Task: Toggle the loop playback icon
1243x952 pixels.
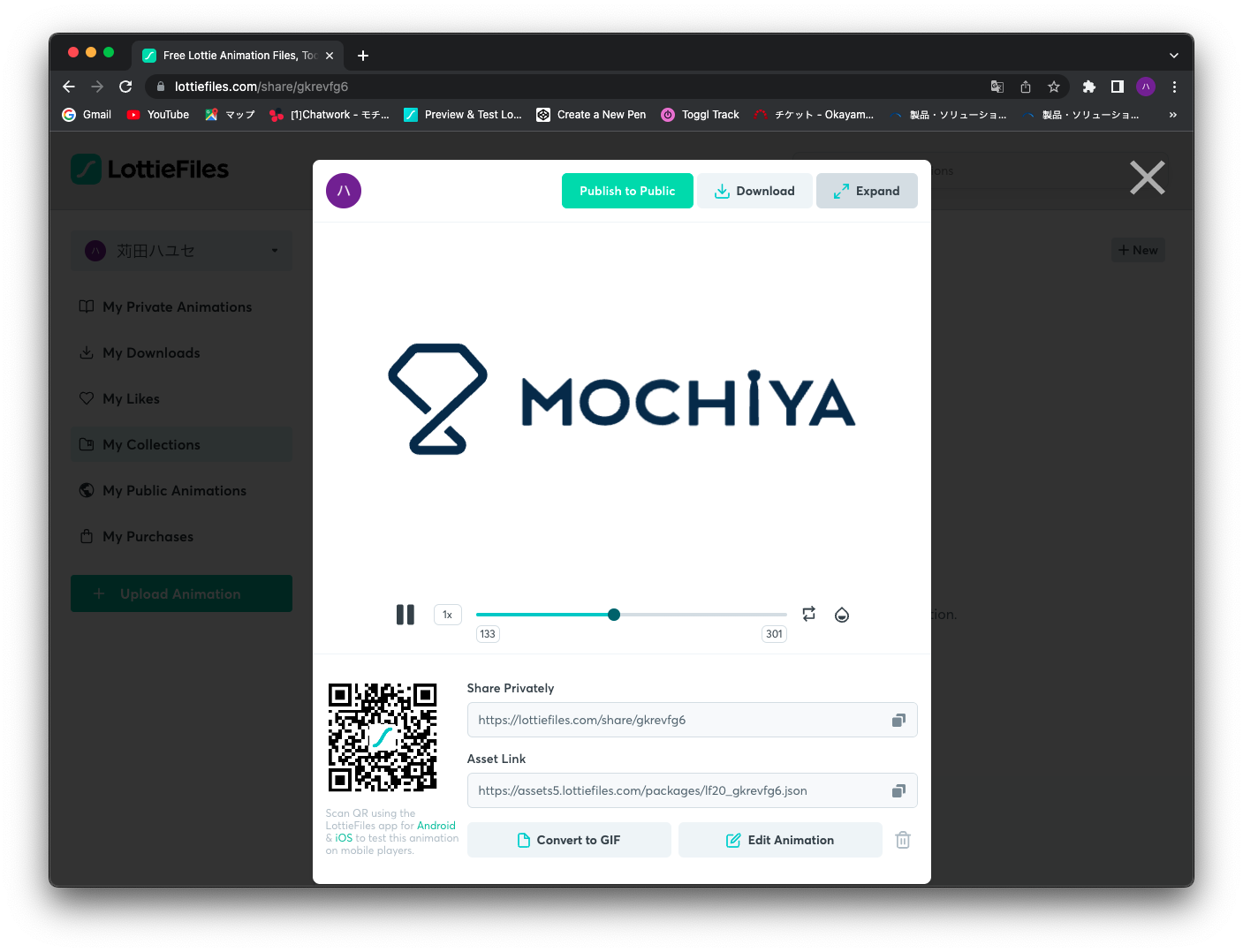Action: point(808,614)
